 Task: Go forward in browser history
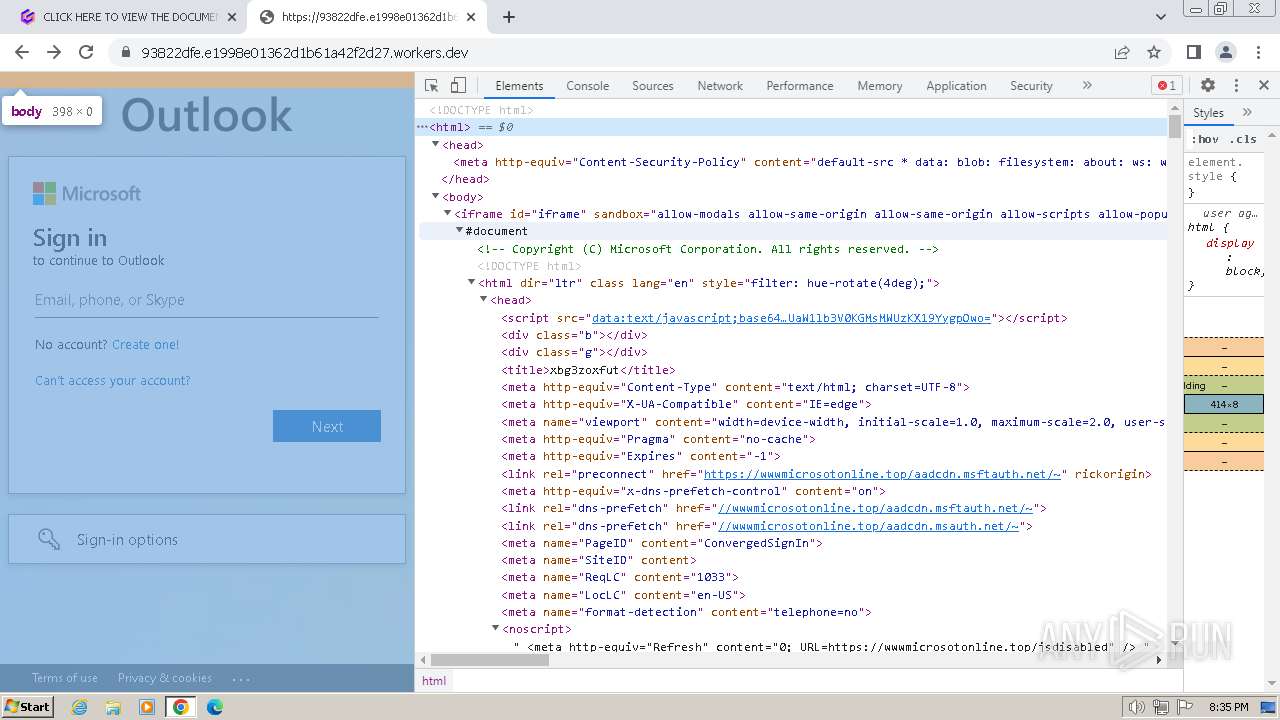(x=54, y=52)
